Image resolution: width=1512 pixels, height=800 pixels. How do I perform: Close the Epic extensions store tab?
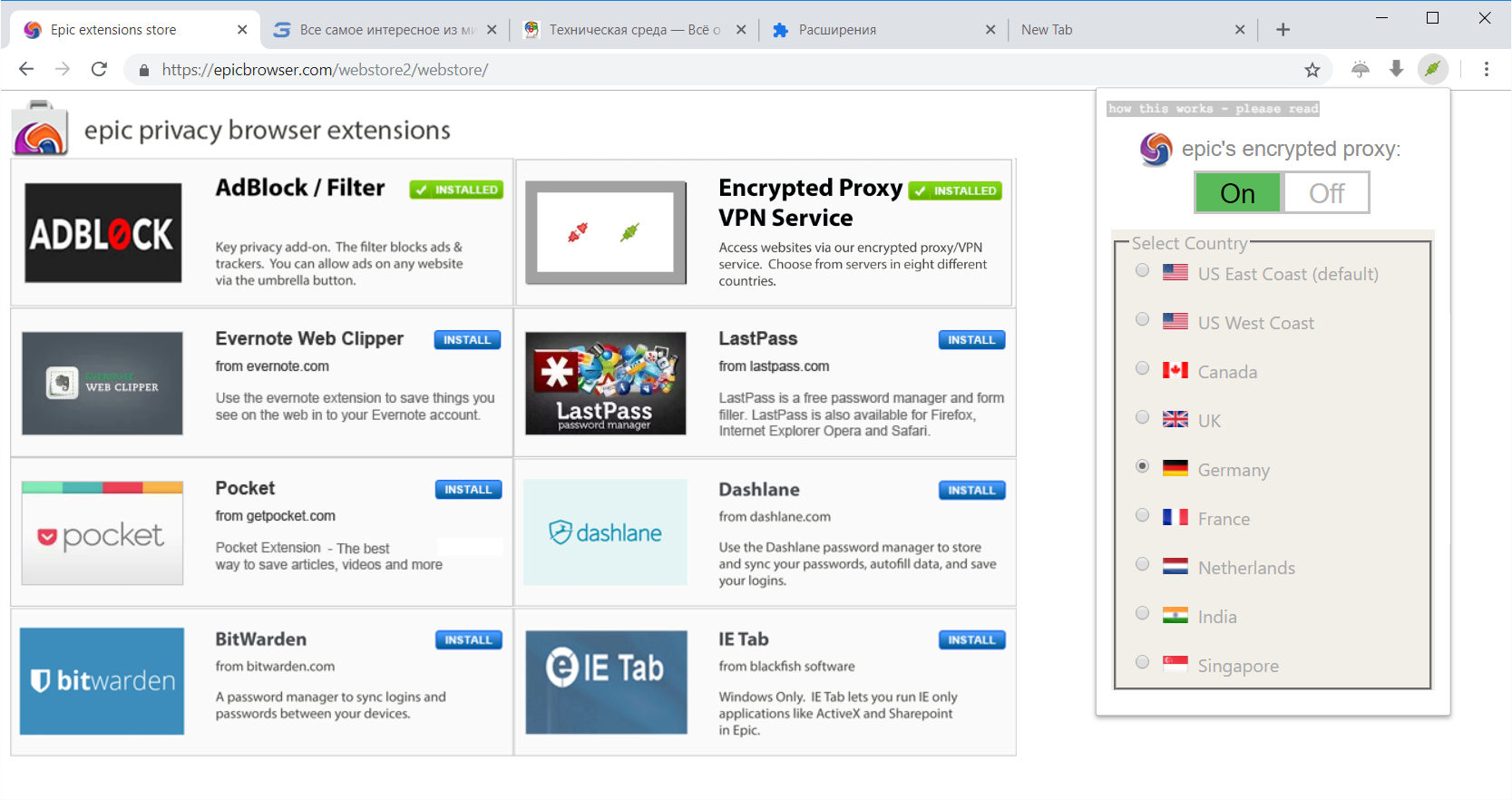[x=242, y=30]
